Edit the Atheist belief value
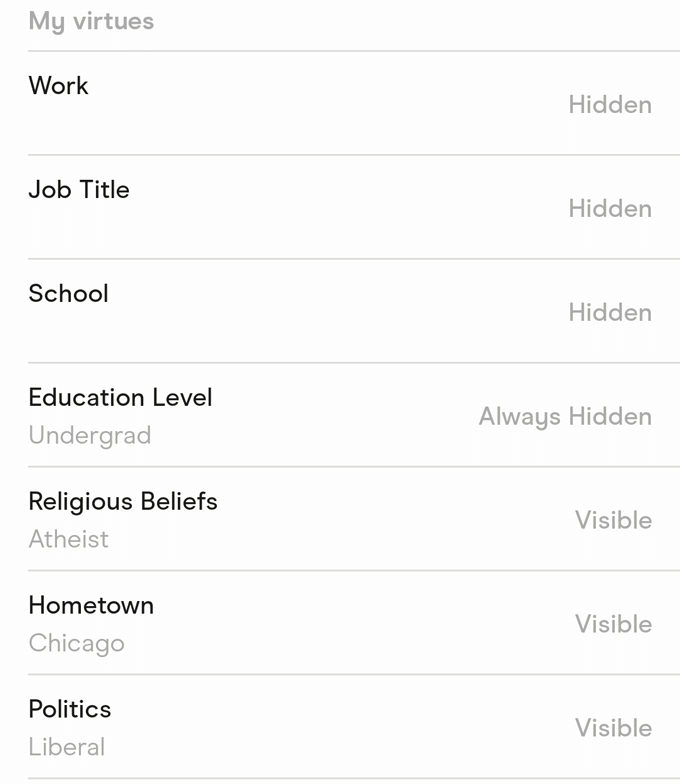 pyautogui.click(x=68, y=539)
